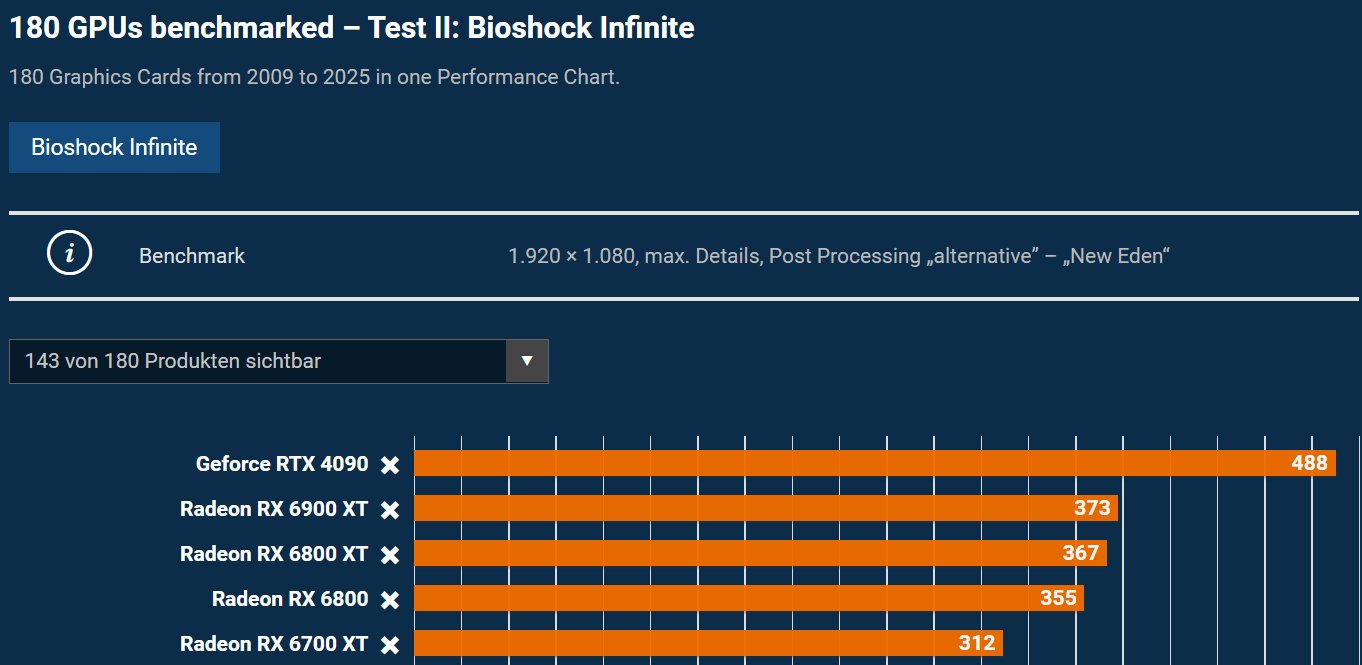Click the Radeon RX 6900 XT bar showing 373
This screenshot has width=1362, height=665.
tap(765, 508)
